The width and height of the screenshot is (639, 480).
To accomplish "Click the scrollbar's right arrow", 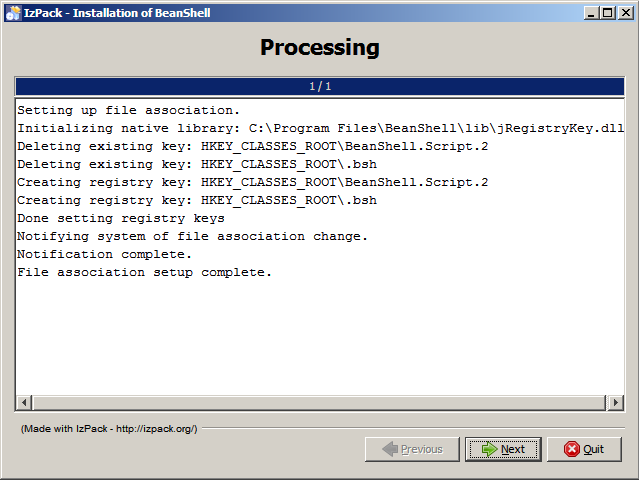I will (x=615, y=402).
